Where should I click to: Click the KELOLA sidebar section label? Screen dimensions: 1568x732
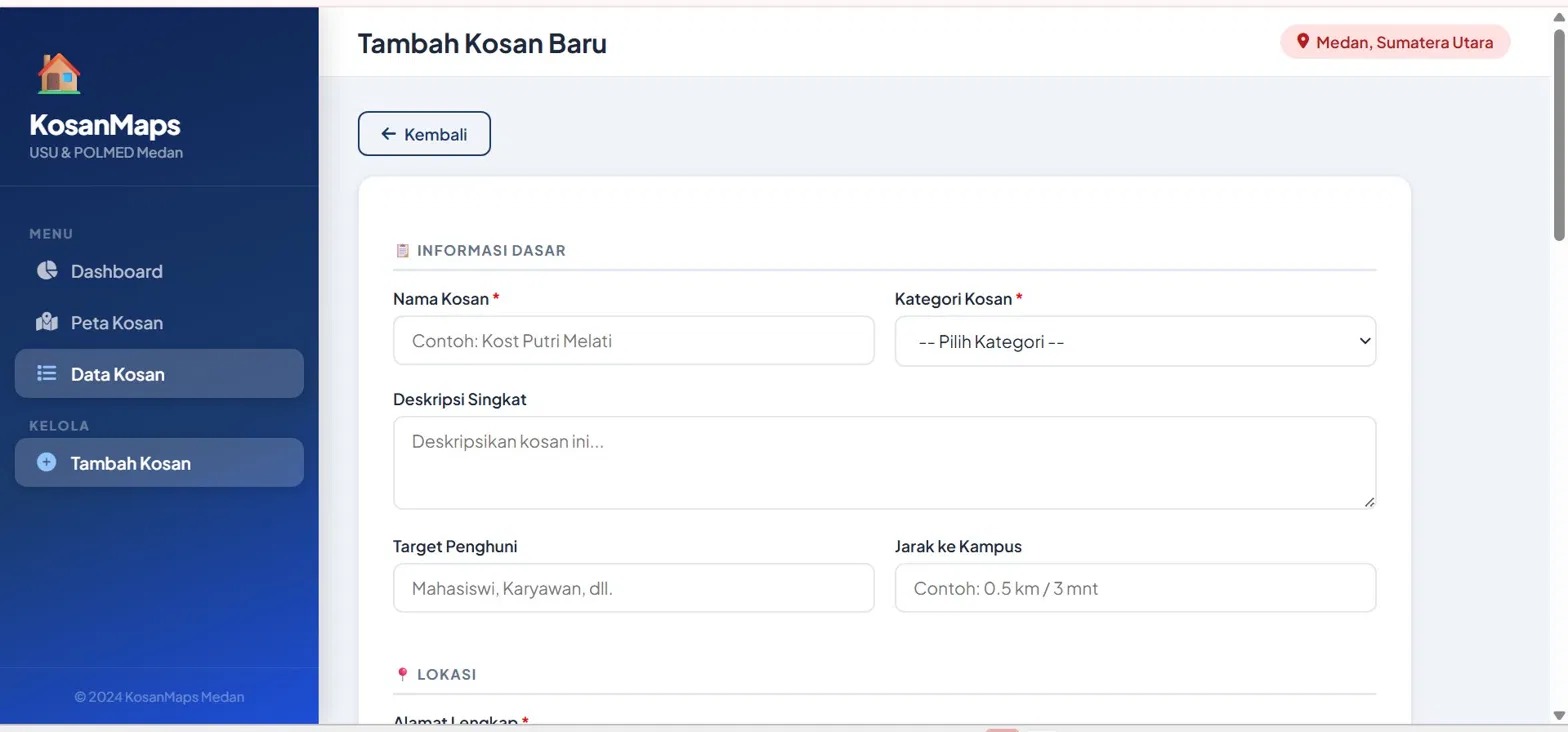click(59, 425)
